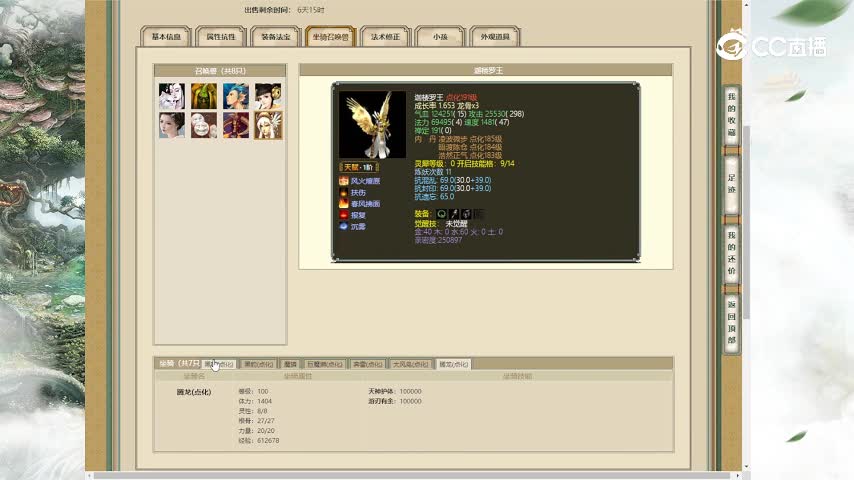The width and height of the screenshot is (854, 480).
Task: Select the green armored pet portrait
Action: click(204, 96)
